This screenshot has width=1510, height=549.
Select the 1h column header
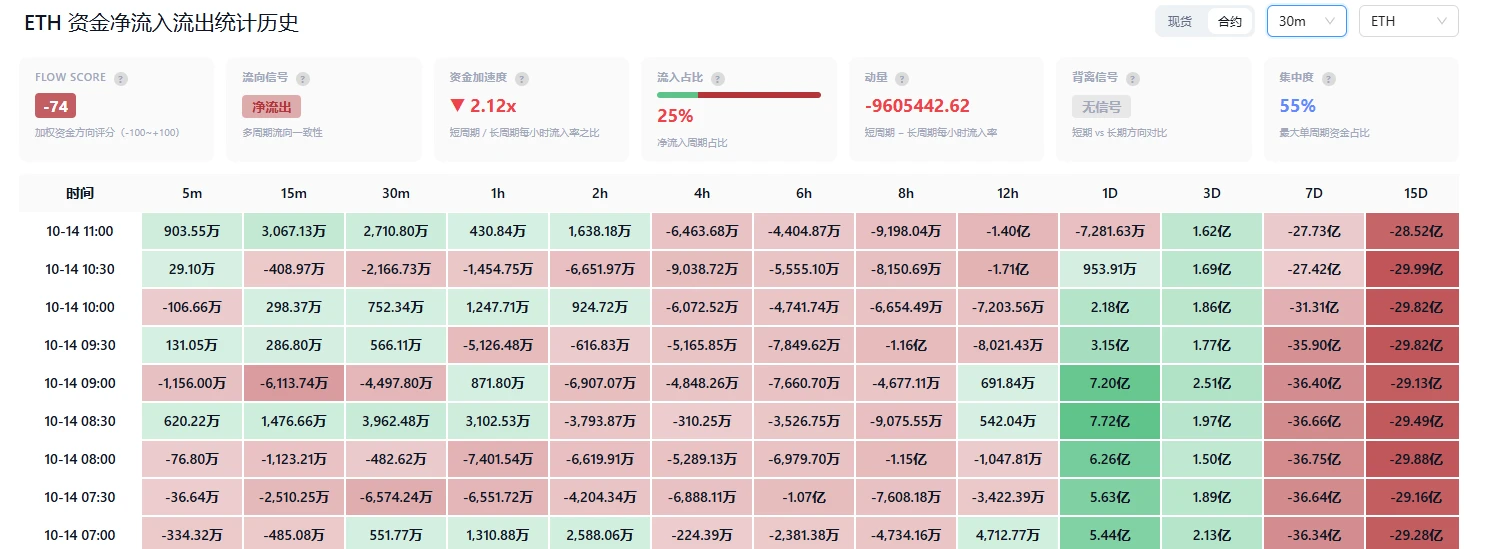coord(498,193)
